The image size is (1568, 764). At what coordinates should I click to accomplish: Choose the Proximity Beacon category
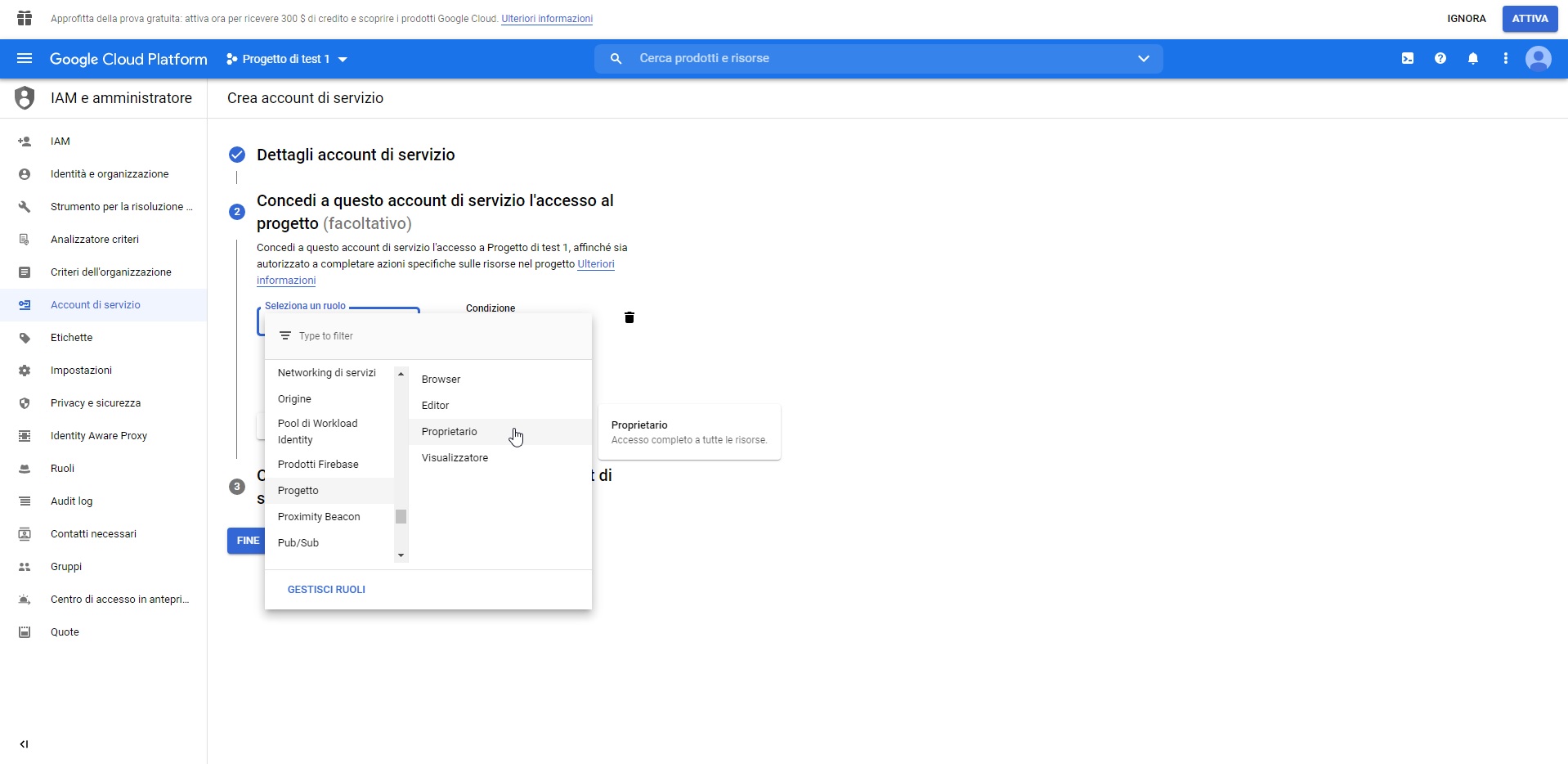pos(329,517)
